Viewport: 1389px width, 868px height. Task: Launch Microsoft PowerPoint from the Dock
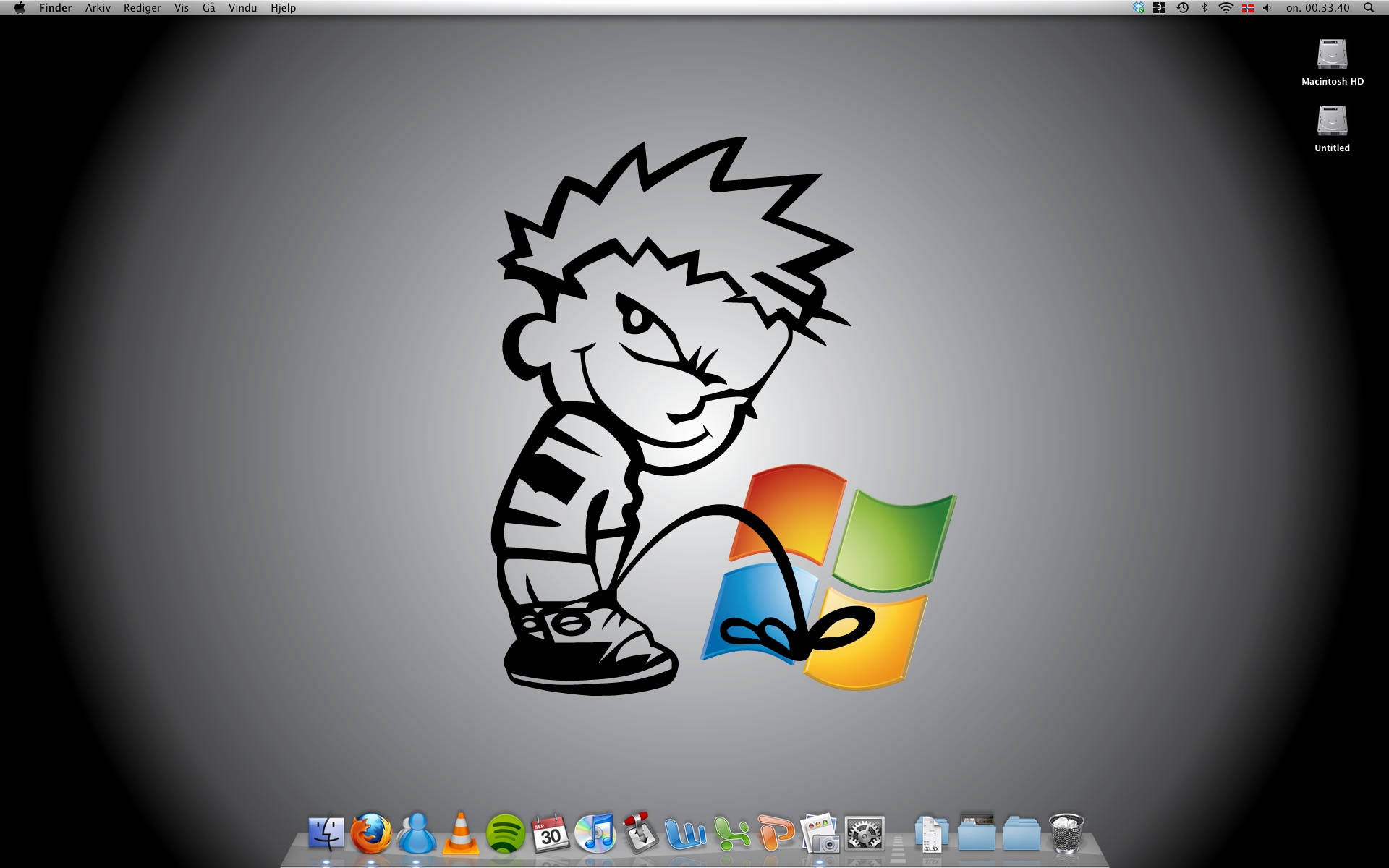(776, 833)
